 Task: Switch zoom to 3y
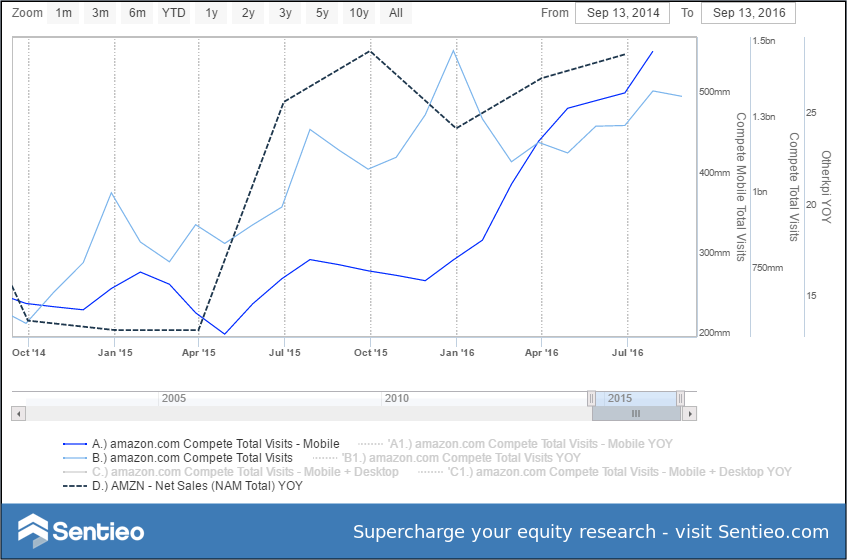(285, 13)
